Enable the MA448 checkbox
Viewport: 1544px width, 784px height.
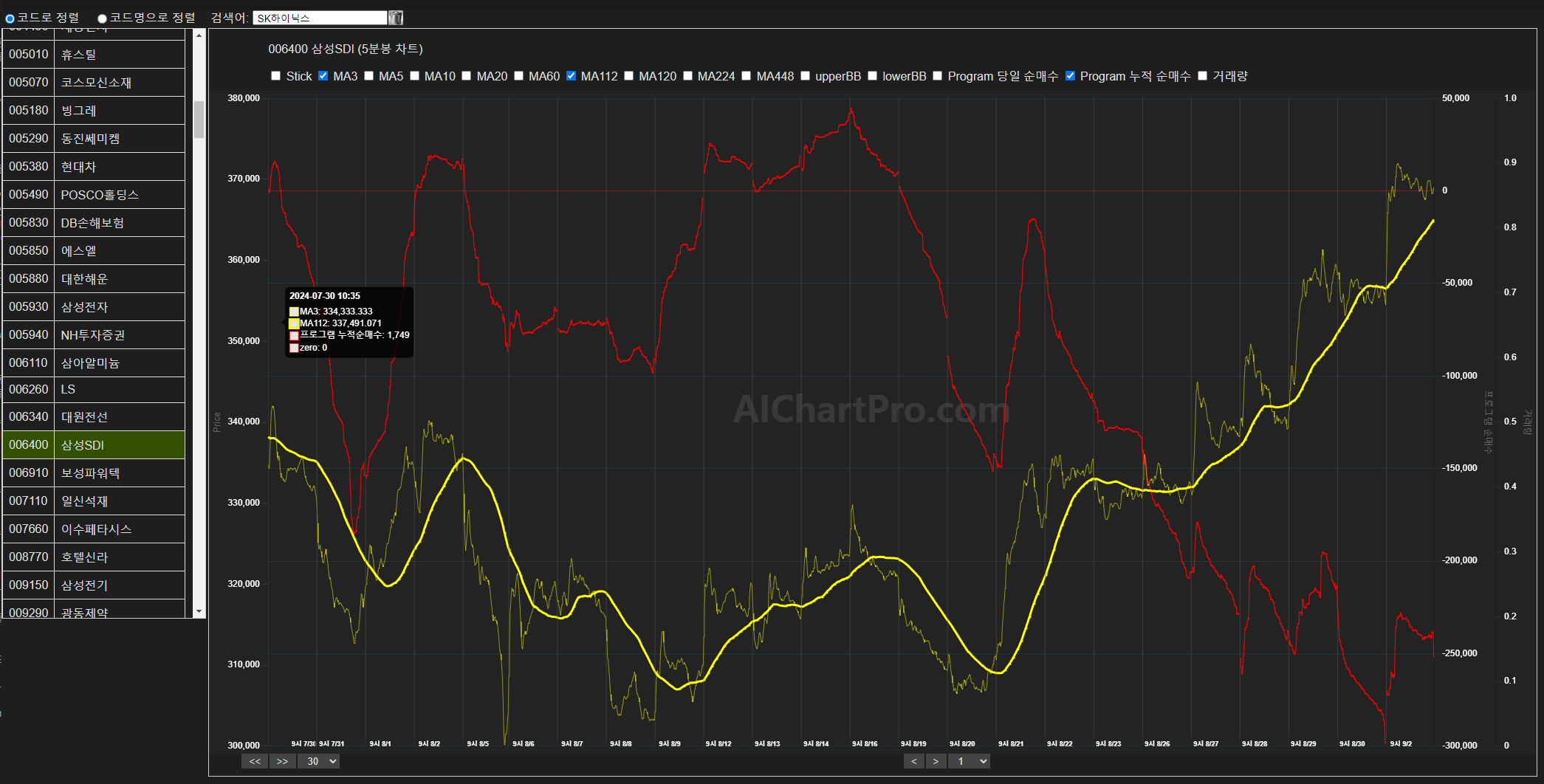pos(747,76)
